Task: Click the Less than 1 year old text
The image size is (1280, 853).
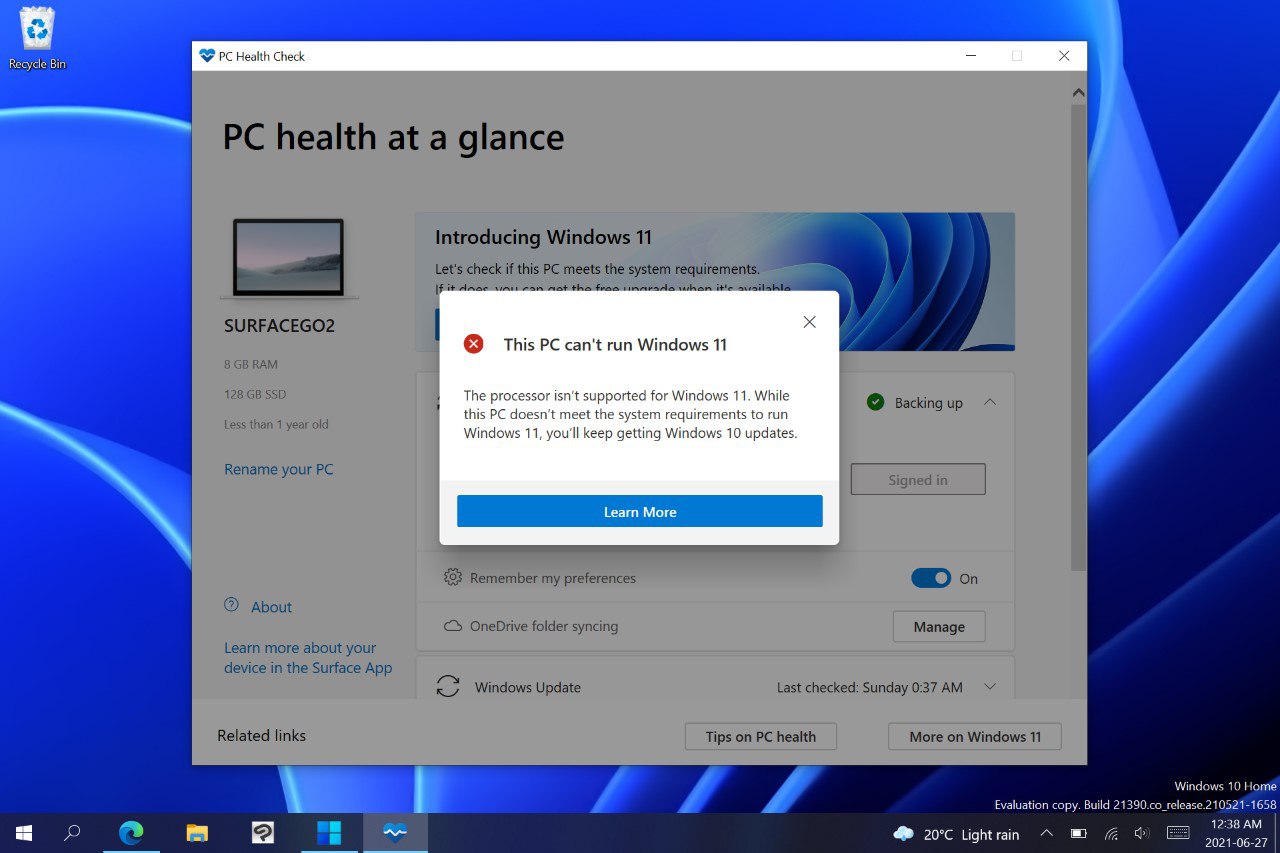Action: tap(276, 424)
